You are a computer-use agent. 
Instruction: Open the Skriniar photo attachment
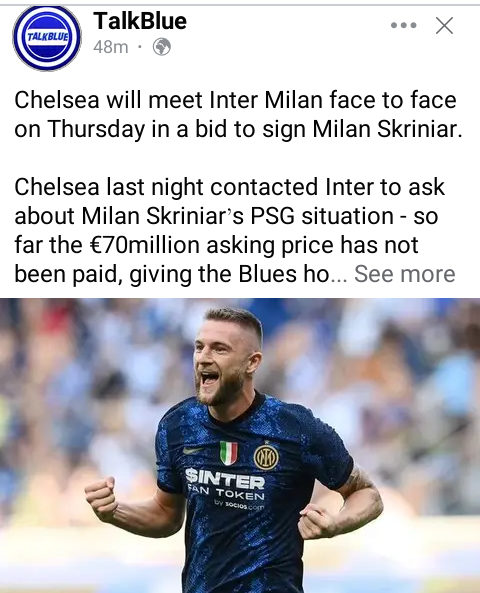(x=240, y=446)
